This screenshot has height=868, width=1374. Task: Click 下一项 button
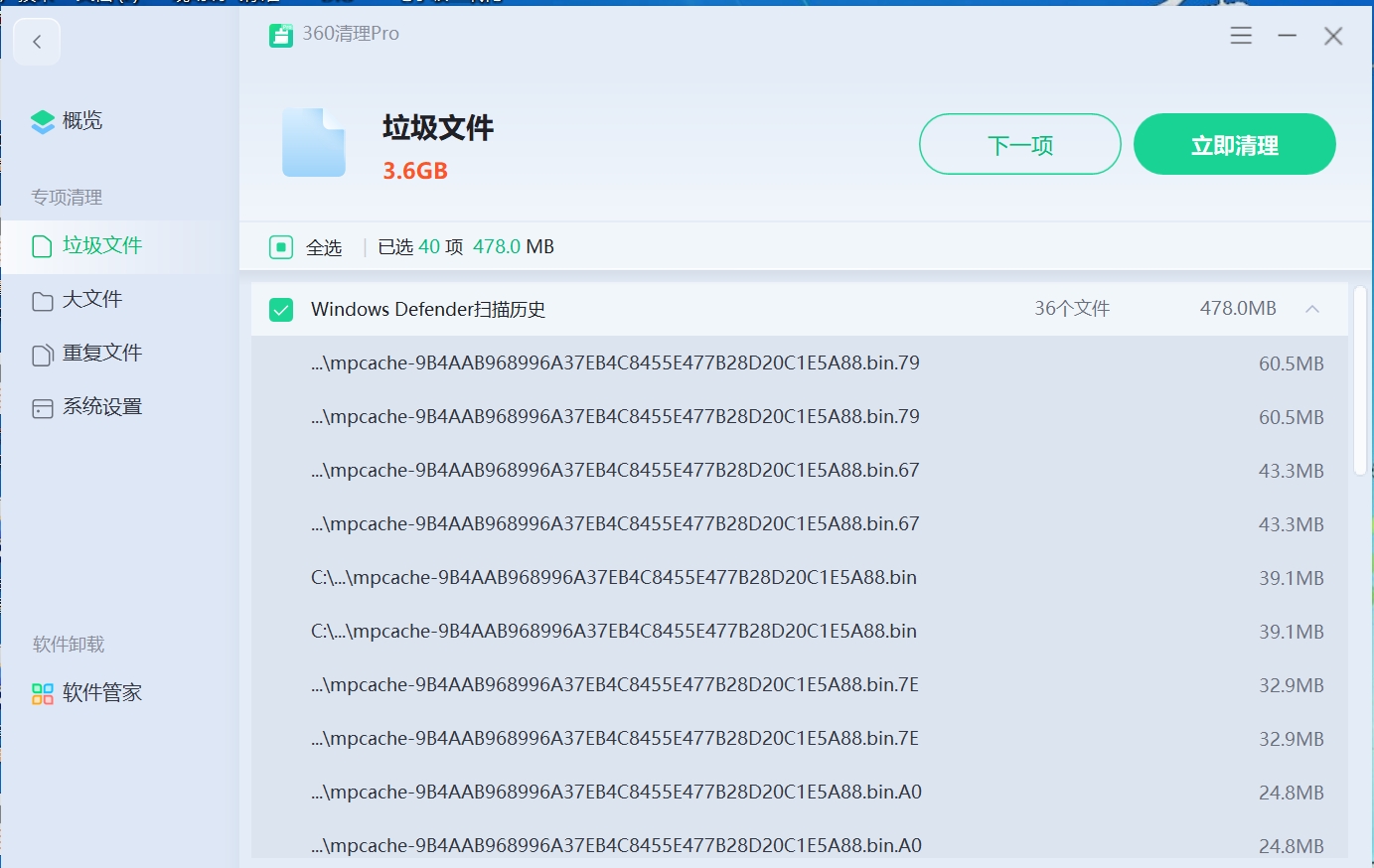pos(1020,144)
